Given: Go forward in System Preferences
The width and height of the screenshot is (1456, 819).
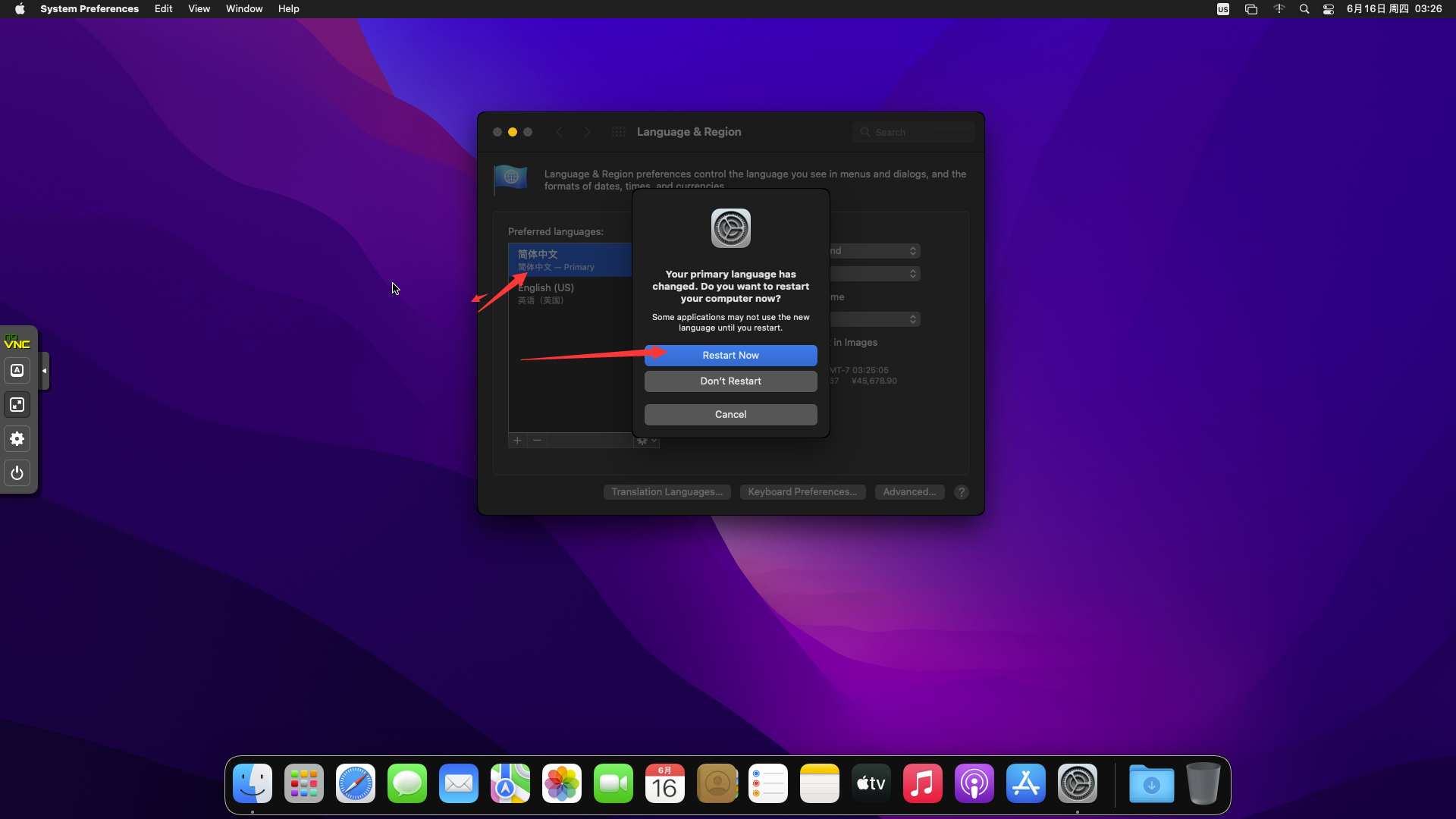Looking at the screenshot, I should coord(587,132).
